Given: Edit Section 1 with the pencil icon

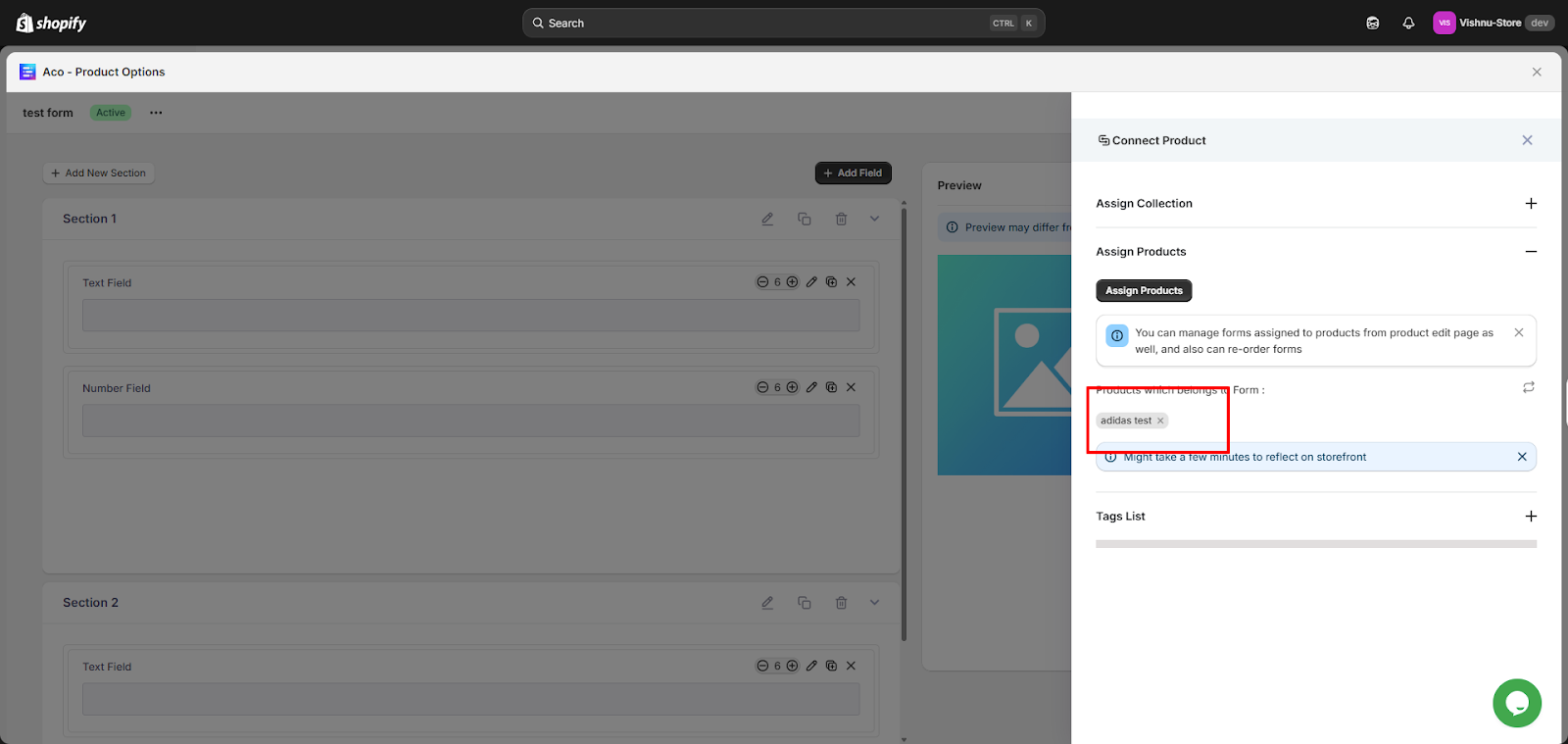Looking at the screenshot, I should pos(767,219).
